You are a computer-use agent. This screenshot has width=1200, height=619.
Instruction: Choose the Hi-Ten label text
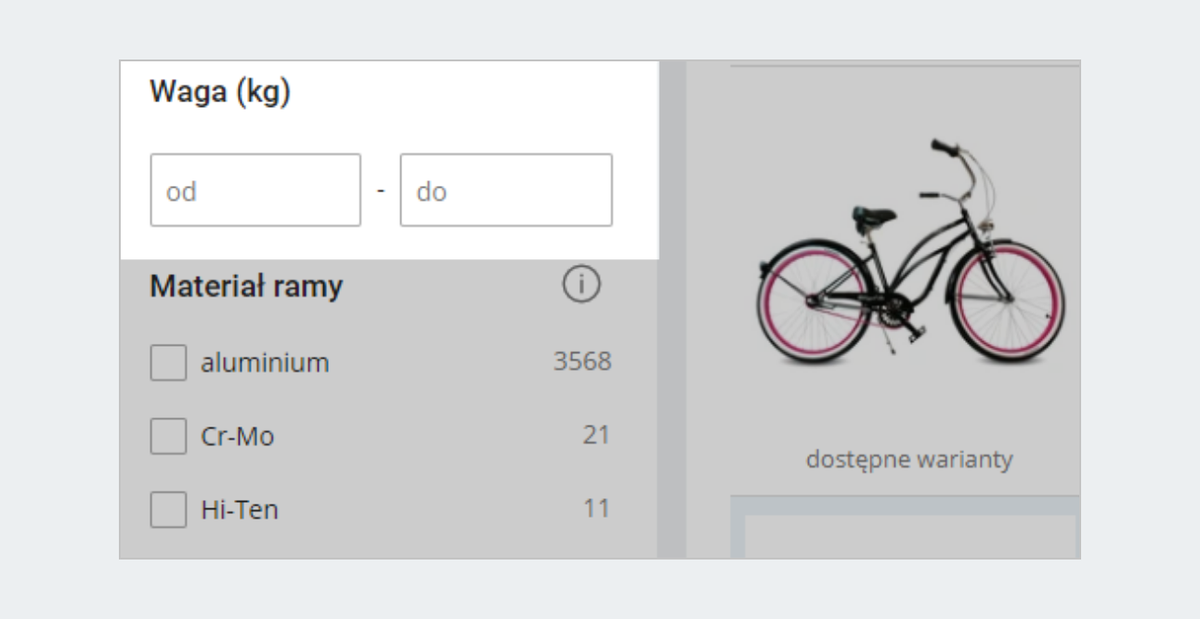(239, 510)
